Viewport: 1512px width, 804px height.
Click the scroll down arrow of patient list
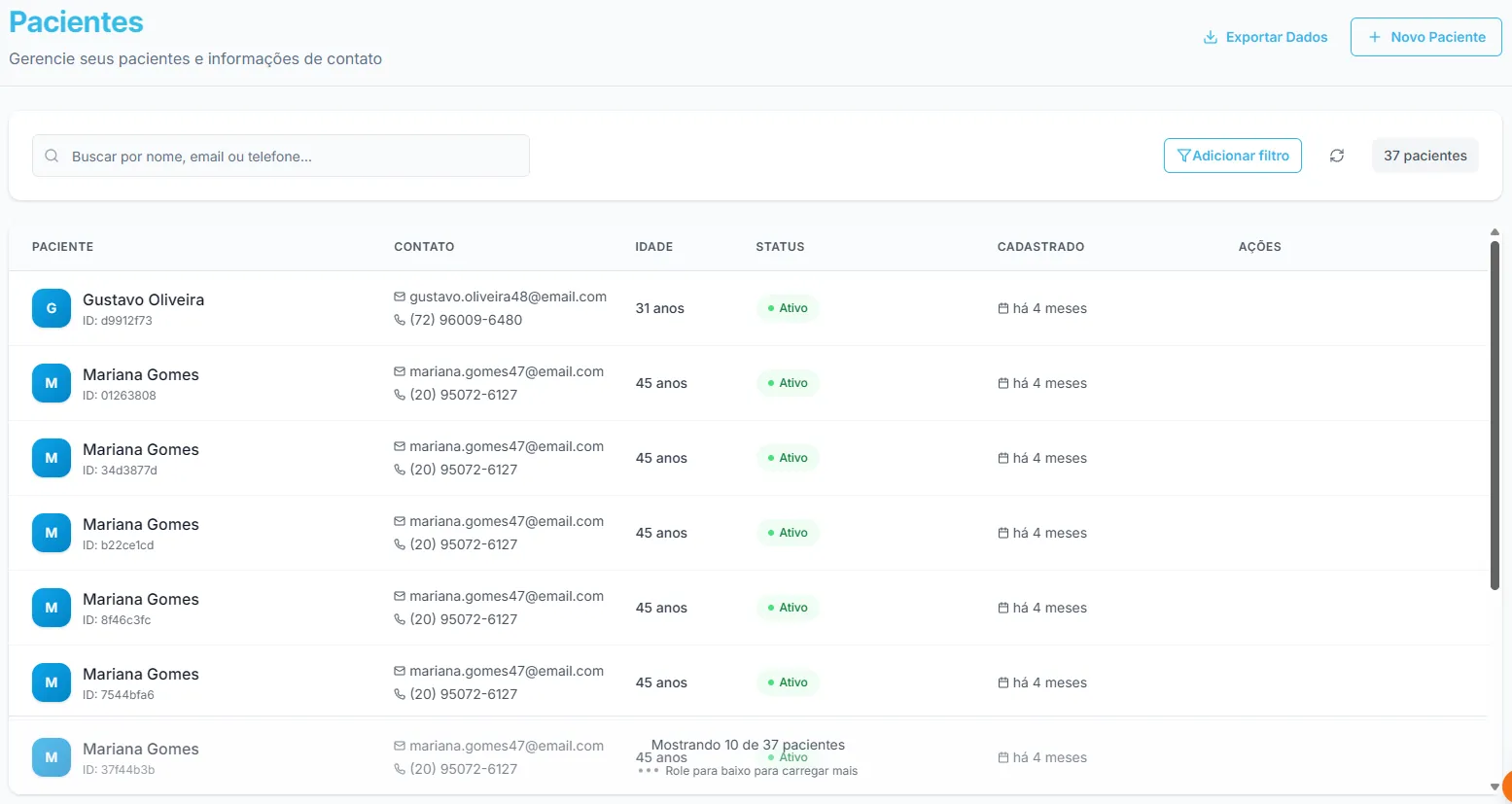[x=1494, y=787]
